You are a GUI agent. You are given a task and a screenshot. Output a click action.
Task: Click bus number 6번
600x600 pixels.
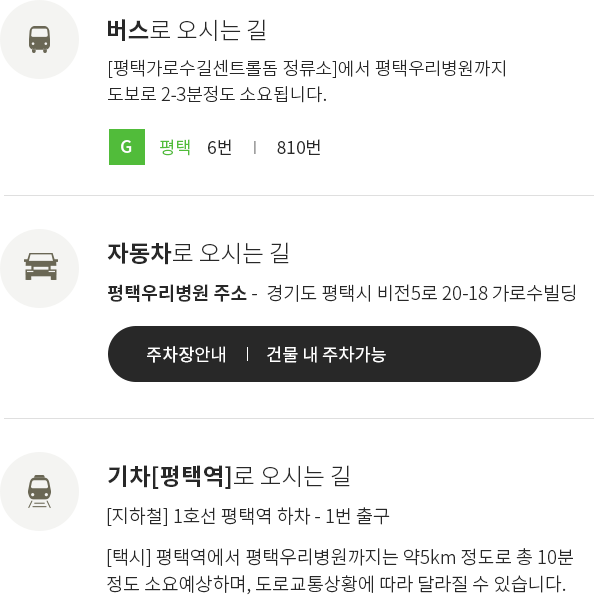[x=219, y=147]
